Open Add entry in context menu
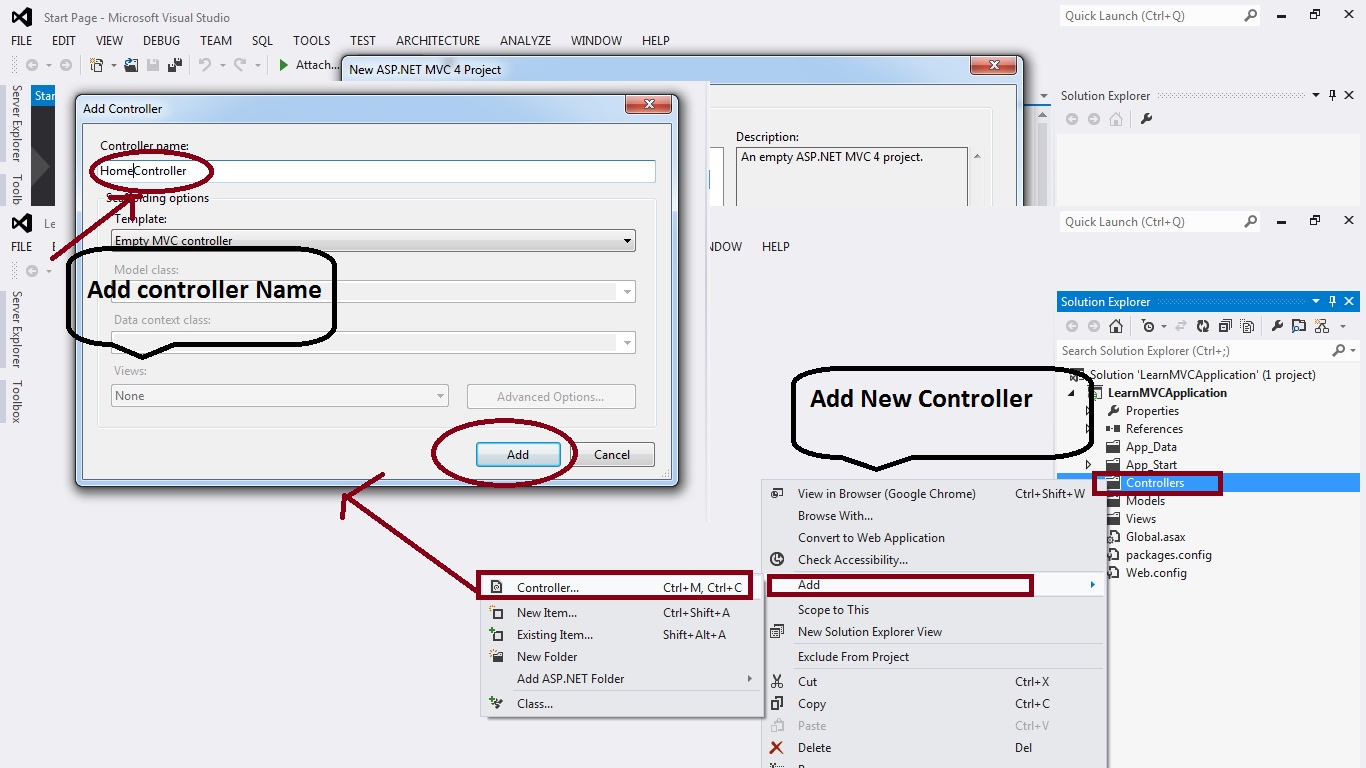The width and height of the screenshot is (1366, 768). tap(934, 585)
